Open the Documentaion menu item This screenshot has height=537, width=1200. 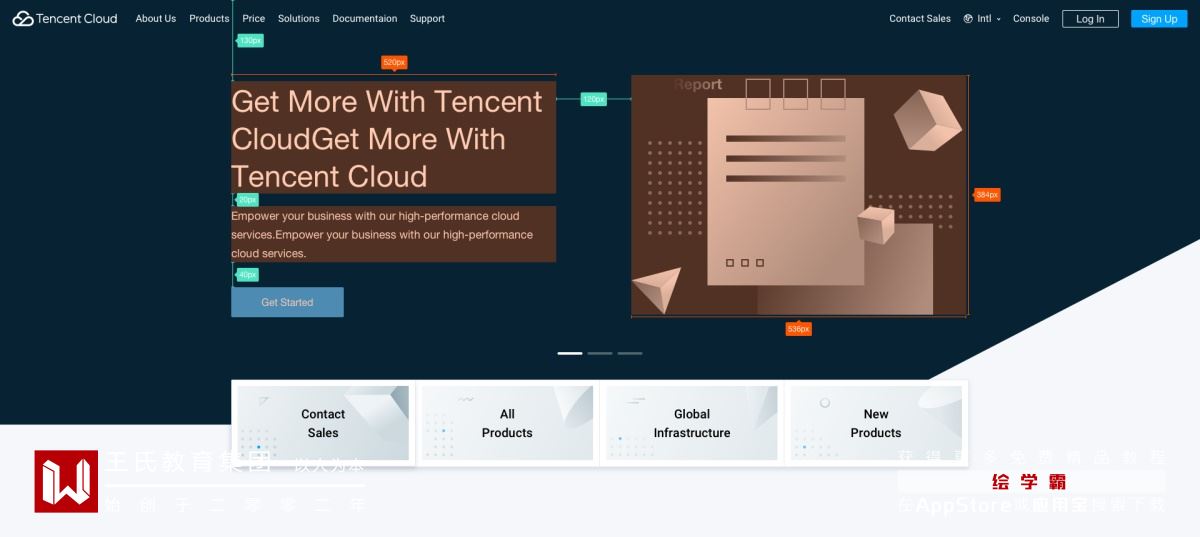365,18
